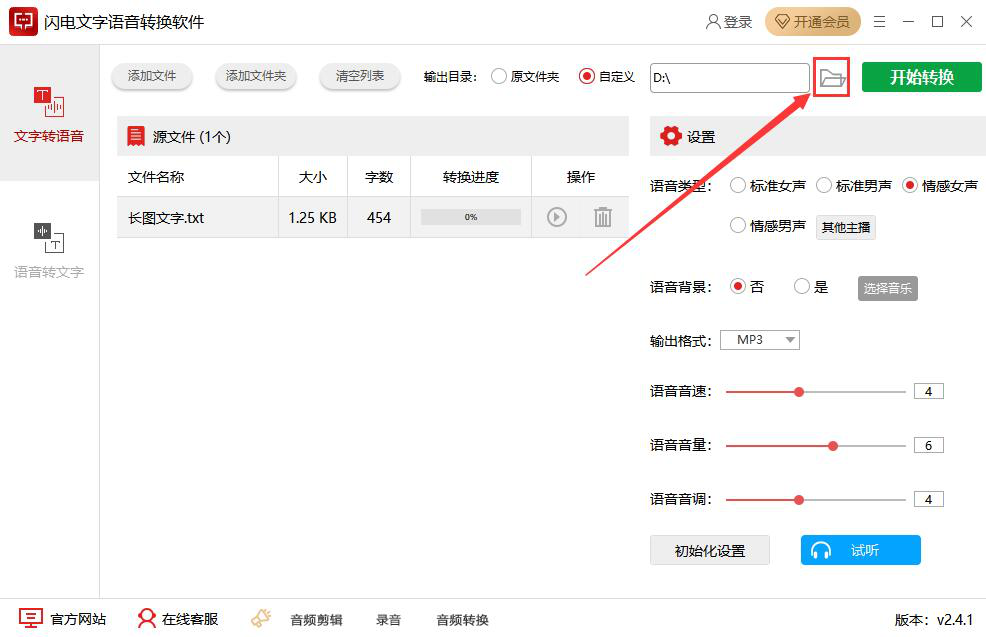Click the 文件名称 column header
This screenshot has height=637, width=986.
tap(156, 177)
